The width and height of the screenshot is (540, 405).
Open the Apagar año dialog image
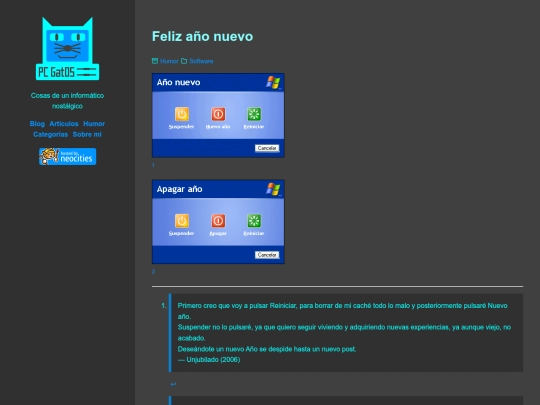218,222
